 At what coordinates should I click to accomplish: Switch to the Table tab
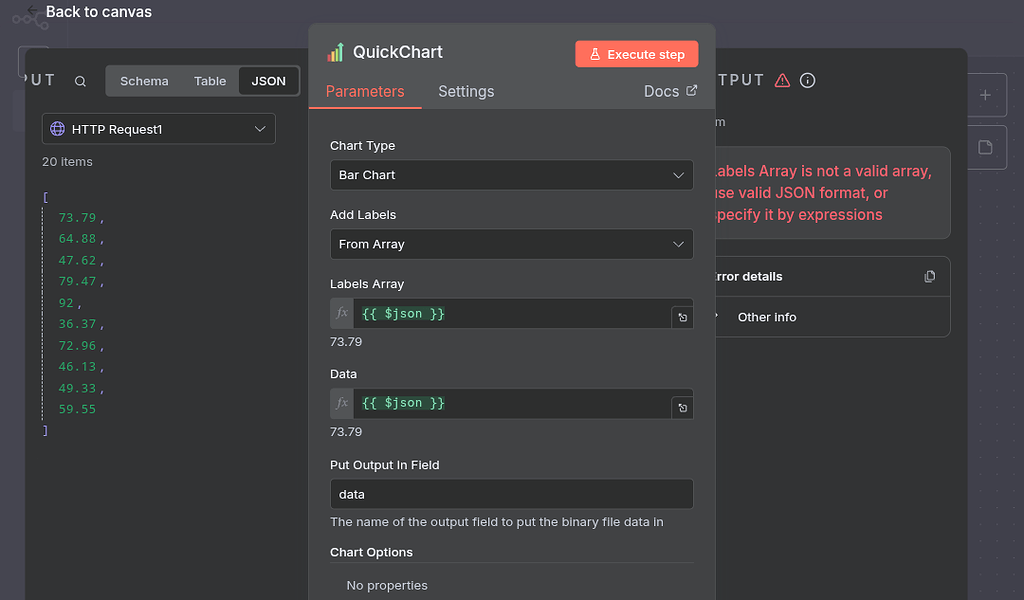(x=209, y=81)
